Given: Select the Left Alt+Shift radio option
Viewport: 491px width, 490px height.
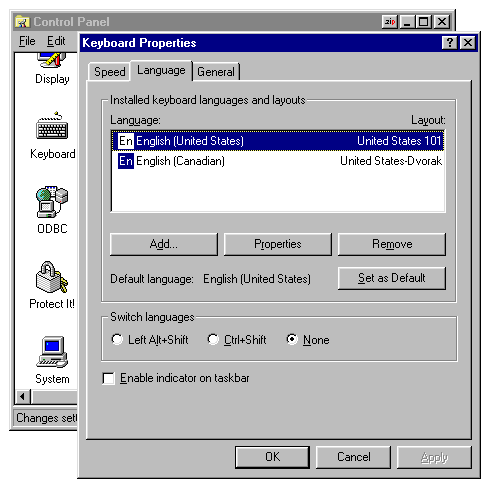Looking at the screenshot, I should point(117,339).
